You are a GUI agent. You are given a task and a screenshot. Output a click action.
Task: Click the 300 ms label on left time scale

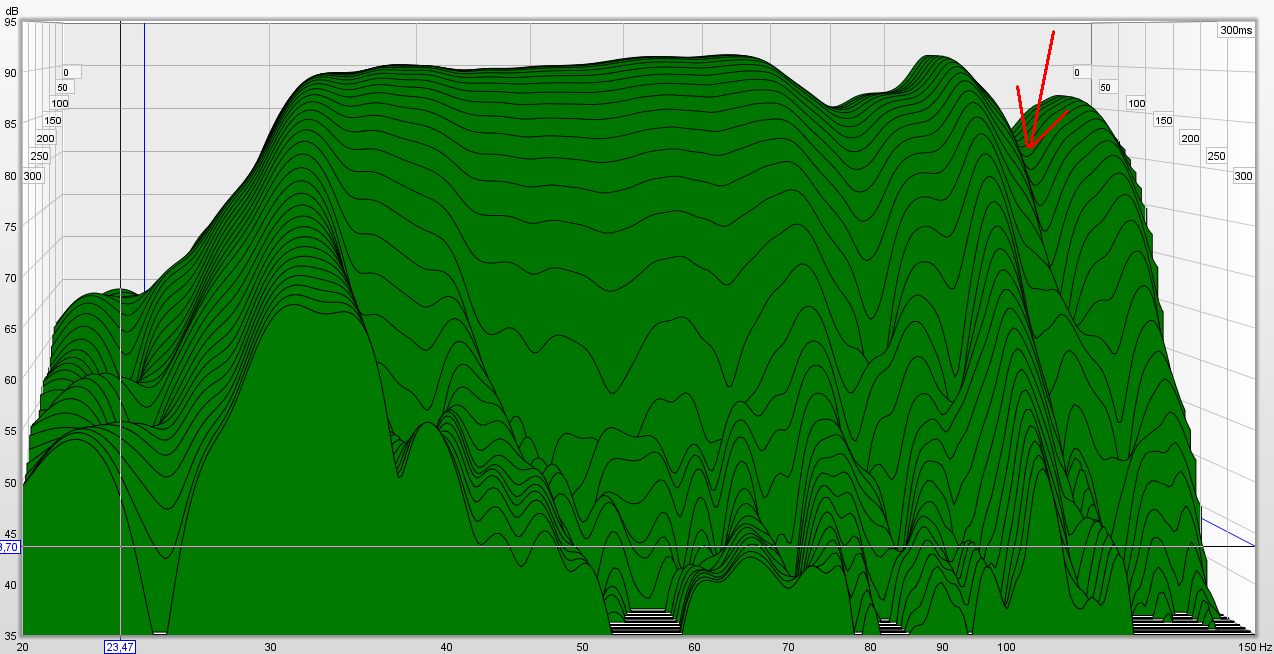coord(33,176)
